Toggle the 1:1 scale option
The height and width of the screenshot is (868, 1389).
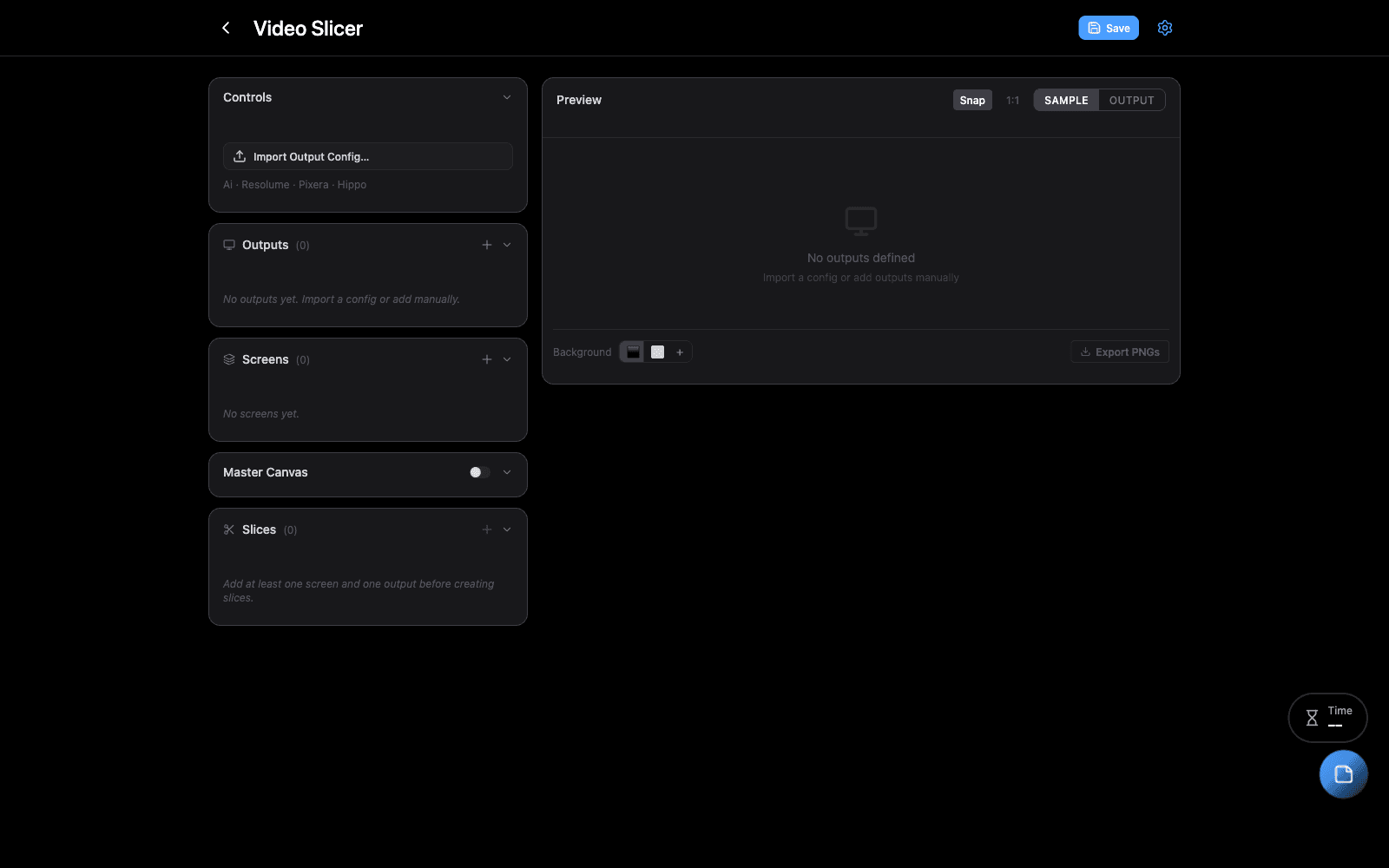pos(1012,100)
